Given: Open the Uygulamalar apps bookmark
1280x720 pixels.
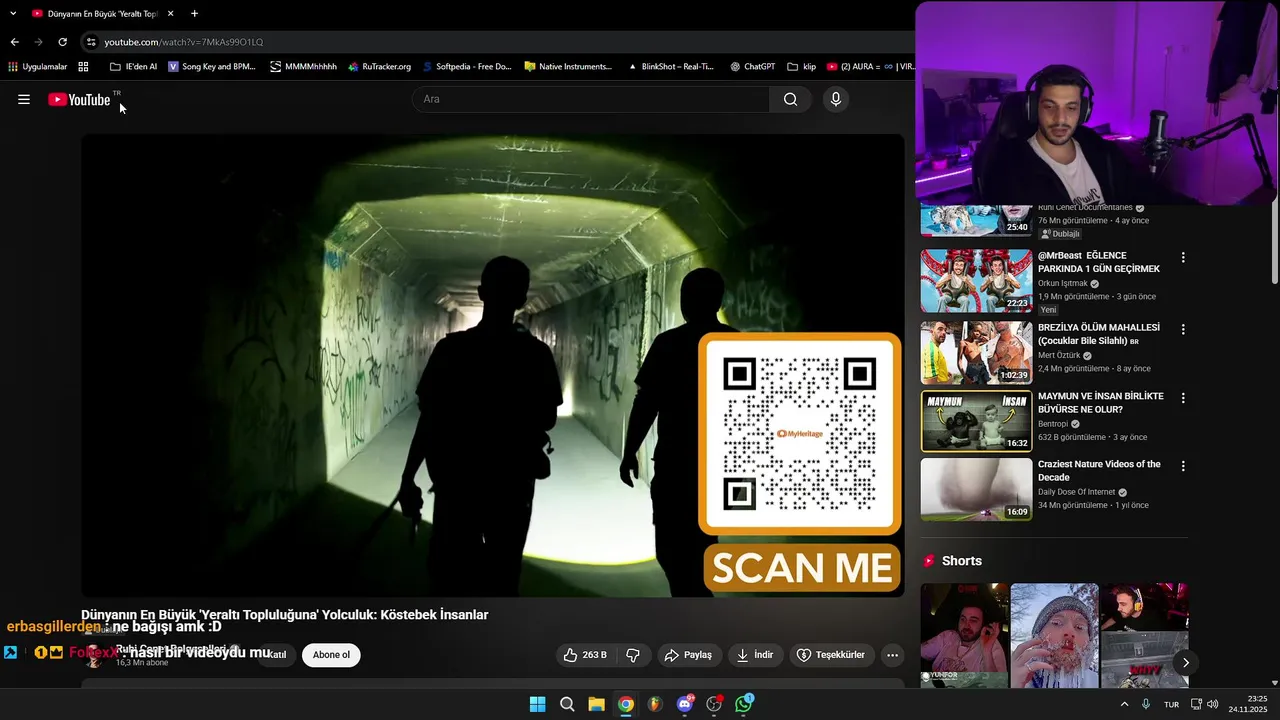Looking at the screenshot, I should (38, 67).
